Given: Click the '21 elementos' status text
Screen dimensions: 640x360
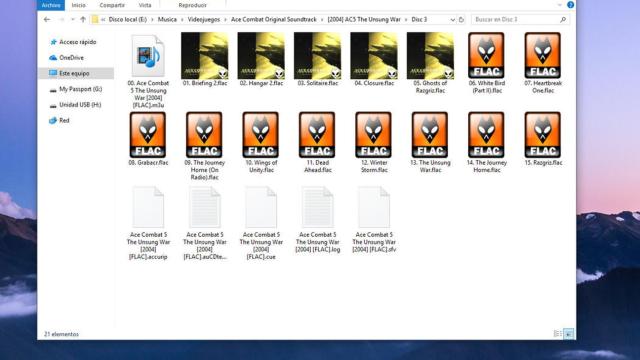Looking at the screenshot, I should click(x=61, y=334).
